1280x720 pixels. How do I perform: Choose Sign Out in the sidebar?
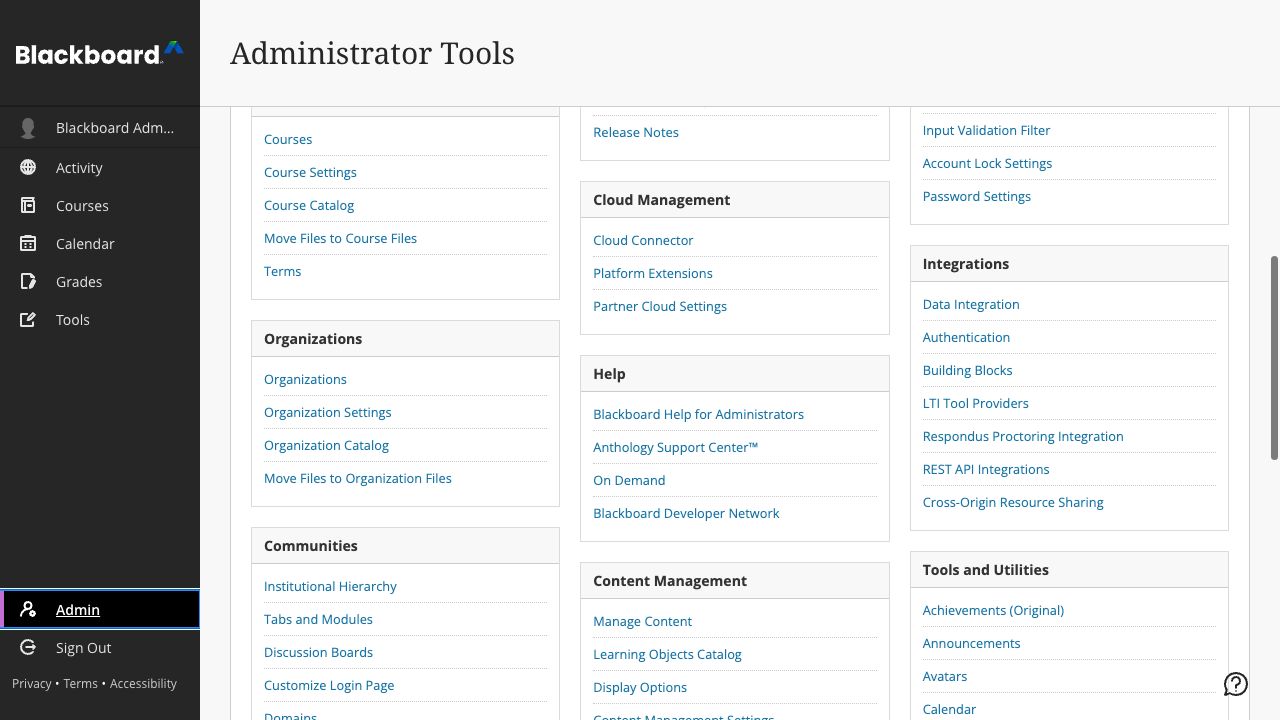tap(100, 647)
